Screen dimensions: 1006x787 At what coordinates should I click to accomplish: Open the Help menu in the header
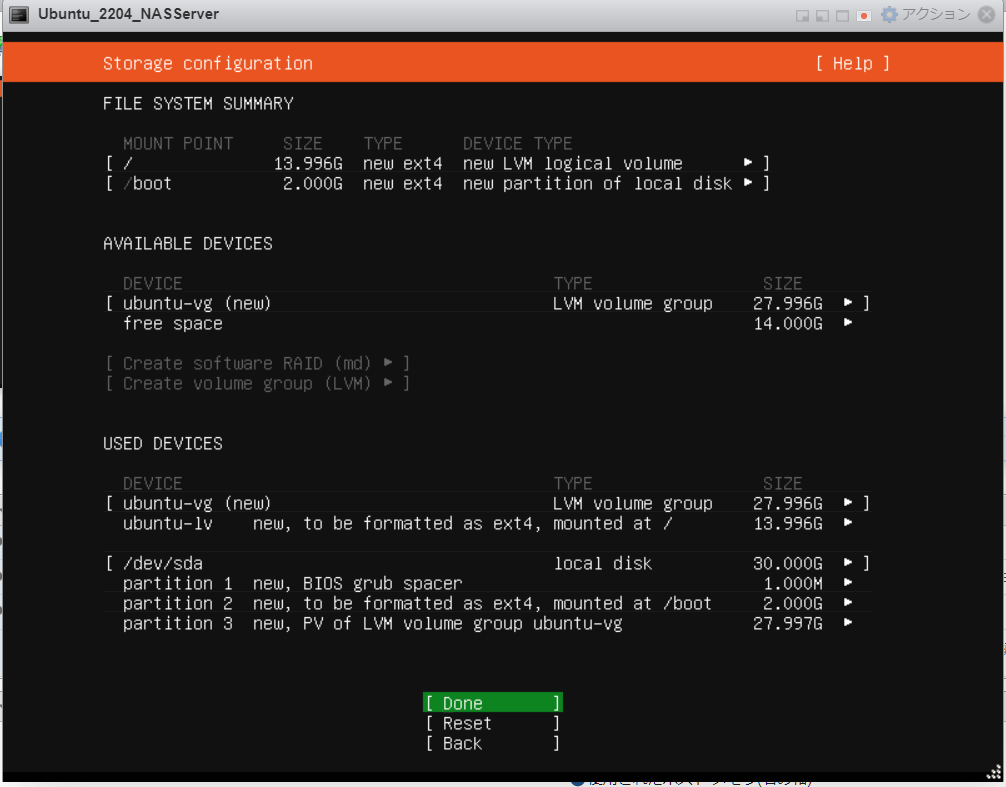point(852,63)
